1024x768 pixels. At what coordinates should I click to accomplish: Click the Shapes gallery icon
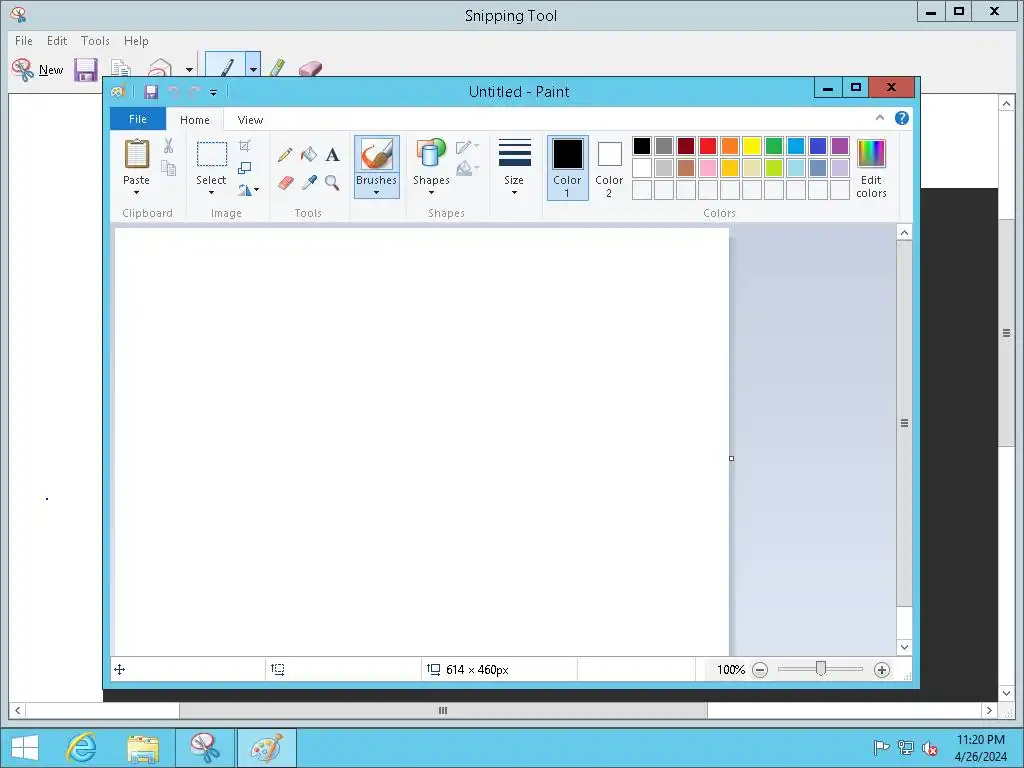click(431, 154)
